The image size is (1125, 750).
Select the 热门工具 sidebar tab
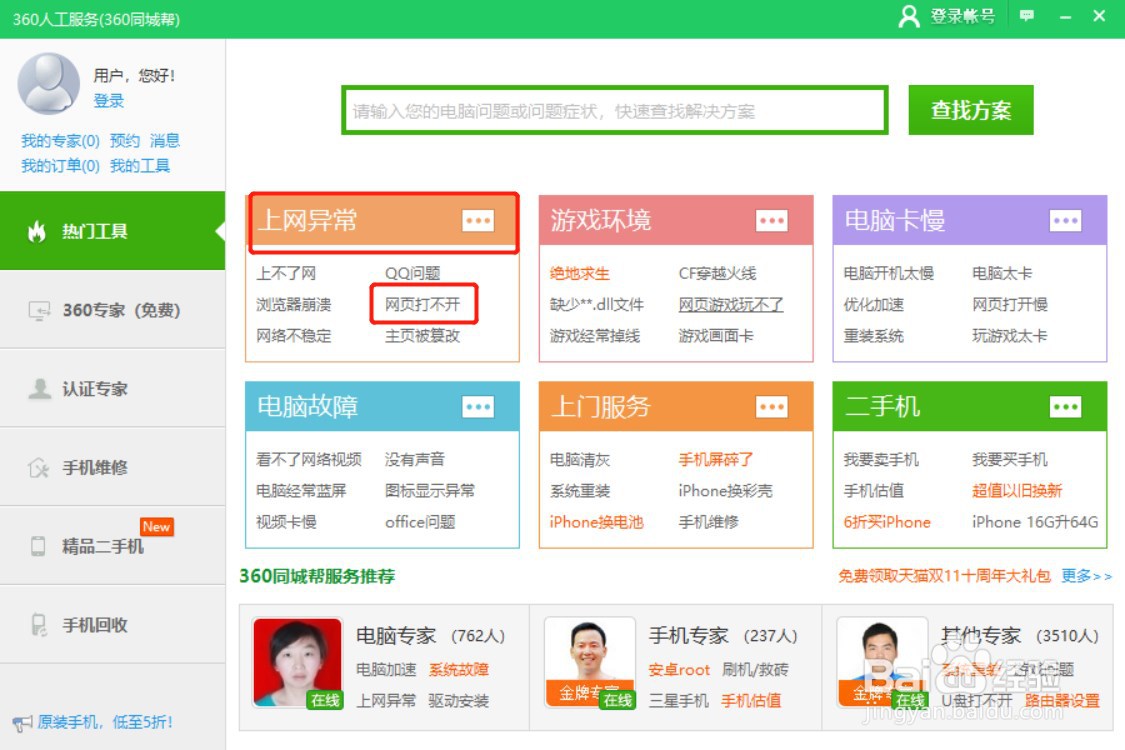113,231
